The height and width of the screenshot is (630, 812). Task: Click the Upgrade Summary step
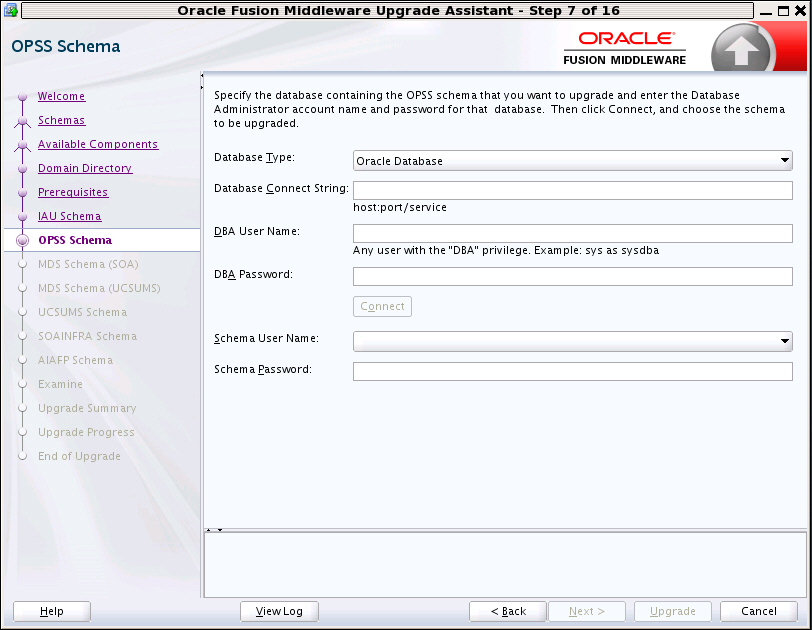tap(87, 408)
